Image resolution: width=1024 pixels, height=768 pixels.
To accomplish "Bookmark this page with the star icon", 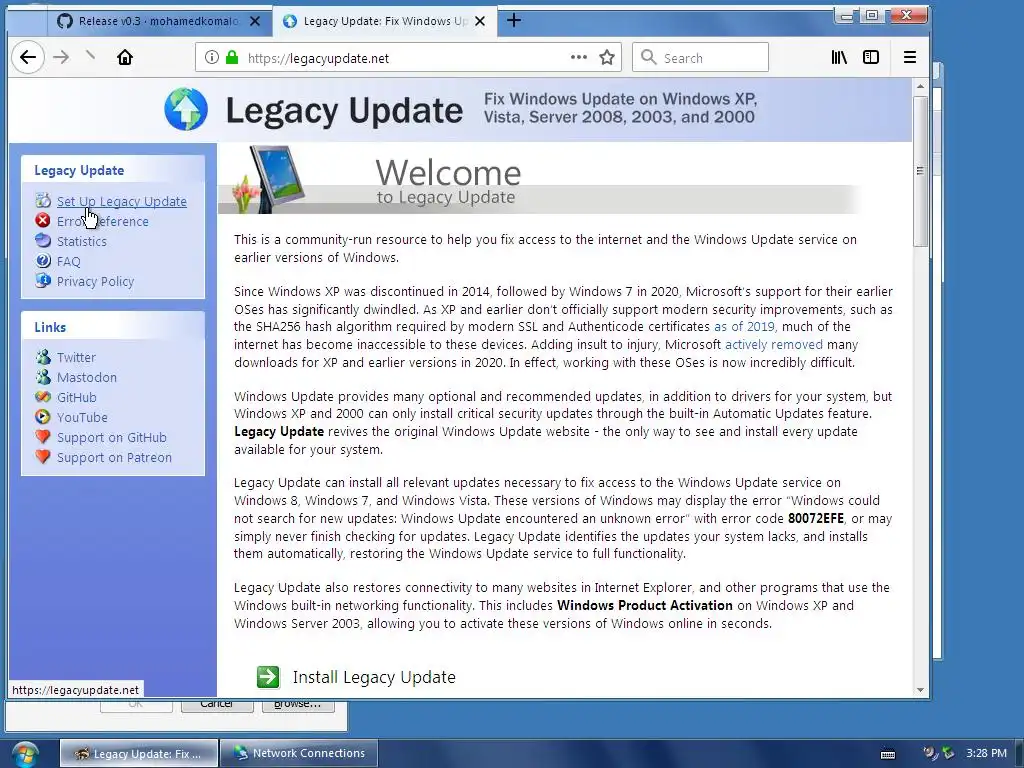I will tap(607, 57).
